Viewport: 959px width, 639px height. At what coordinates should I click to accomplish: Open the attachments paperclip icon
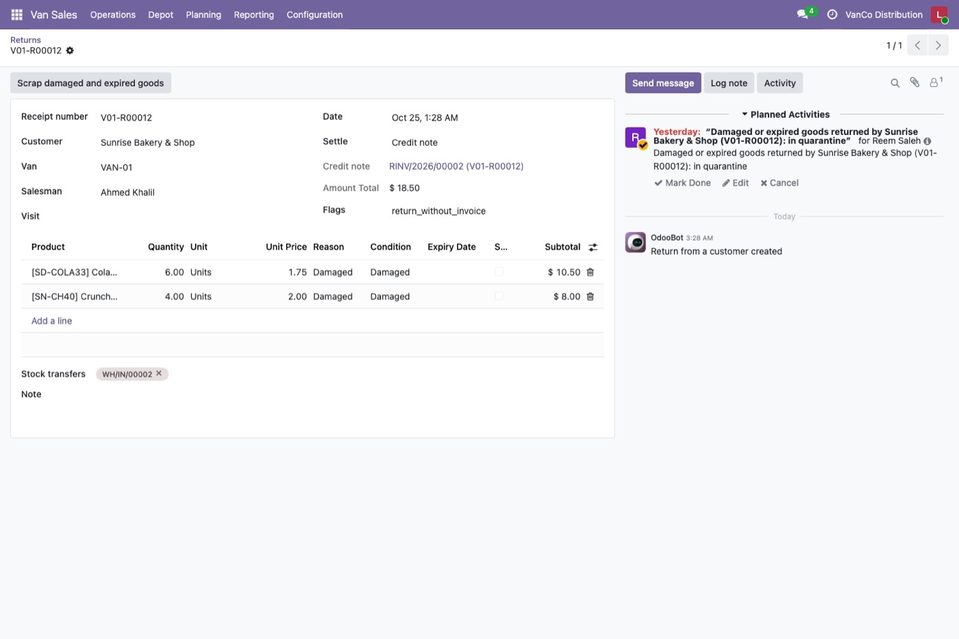click(x=914, y=83)
